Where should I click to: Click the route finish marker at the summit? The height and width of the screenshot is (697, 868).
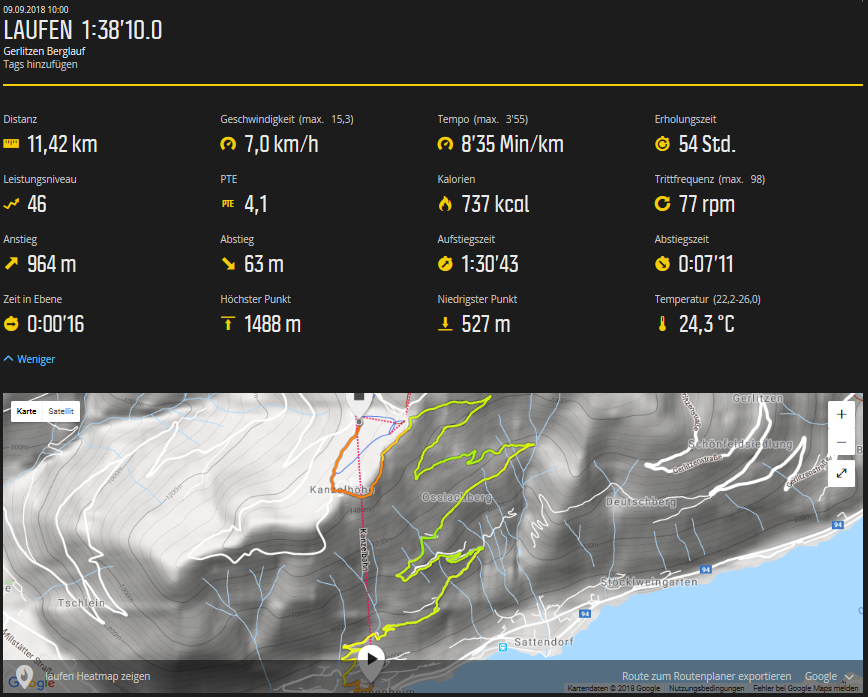pos(358,422)
